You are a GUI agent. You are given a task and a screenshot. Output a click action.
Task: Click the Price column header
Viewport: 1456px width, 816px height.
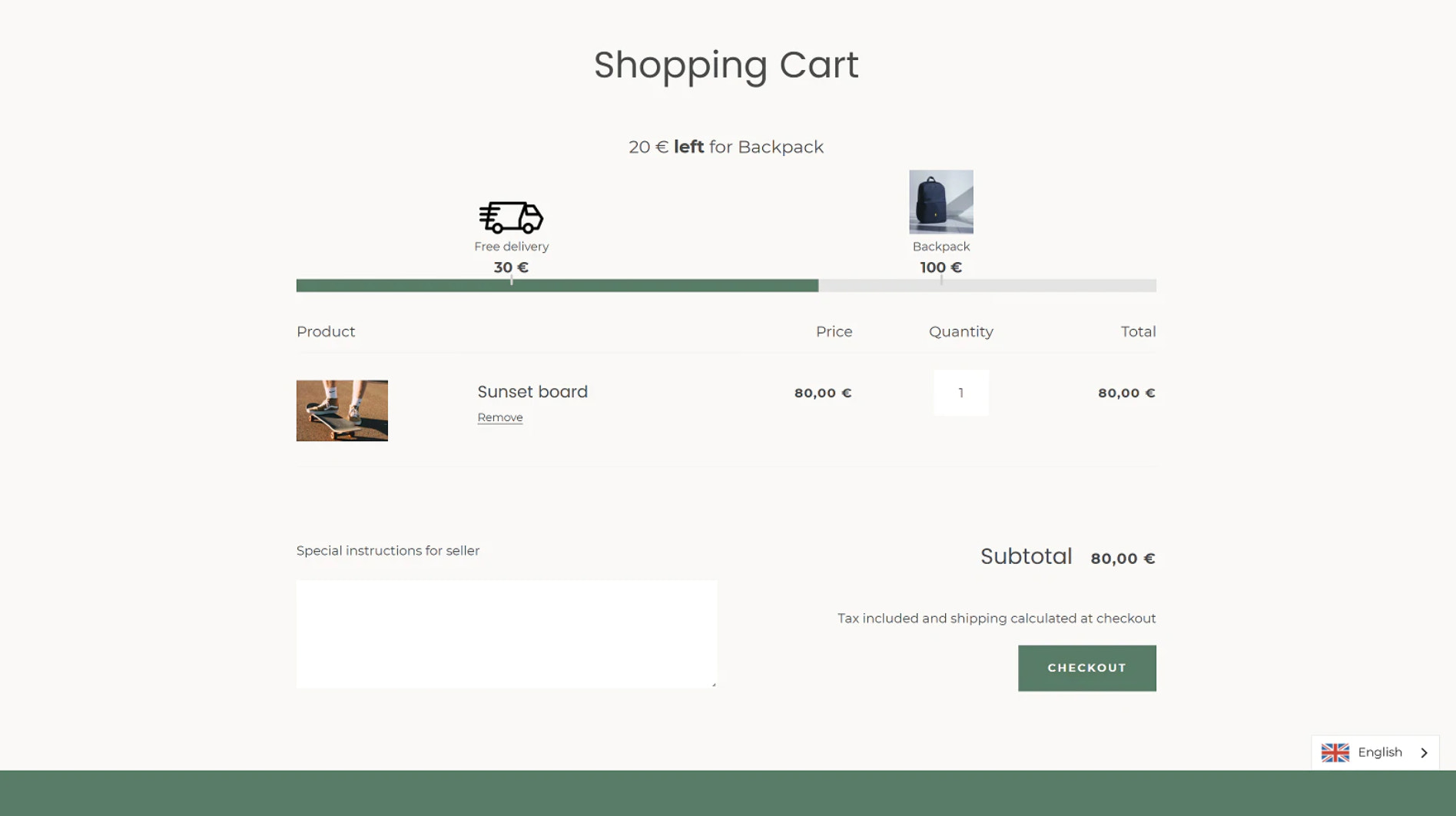click(834, 331)
